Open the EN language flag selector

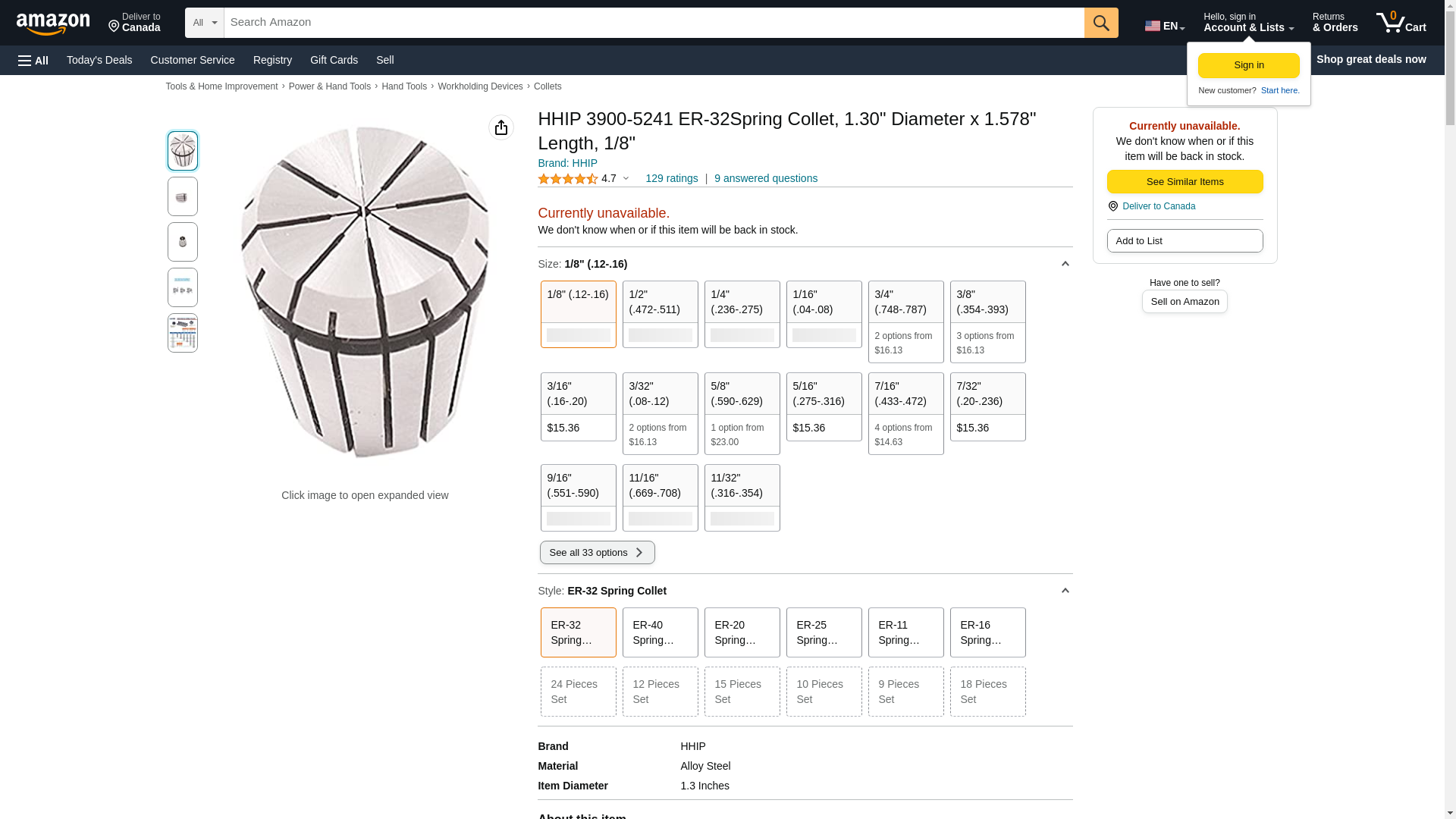(1164, 26)
